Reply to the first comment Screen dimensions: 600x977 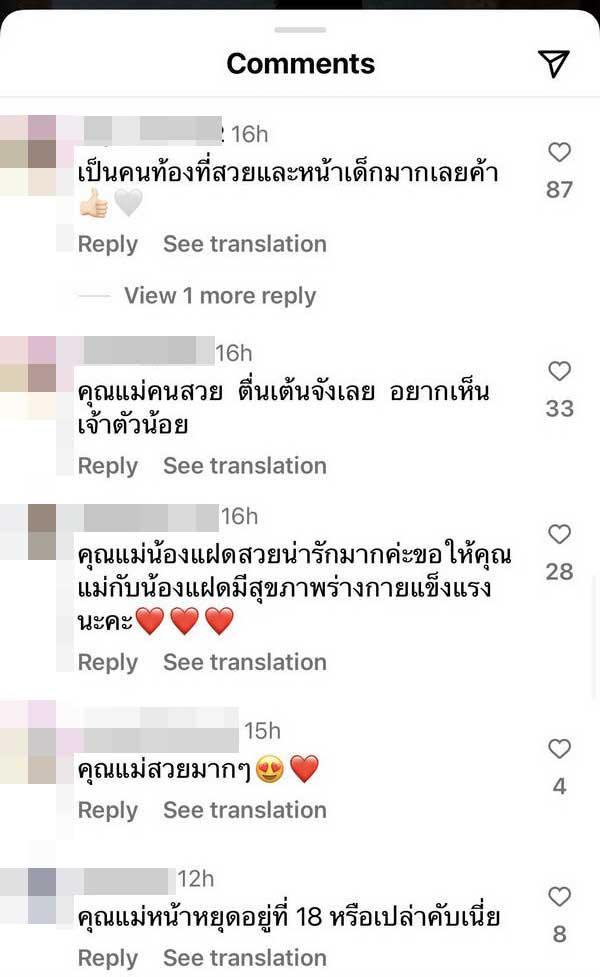(107, 244)
